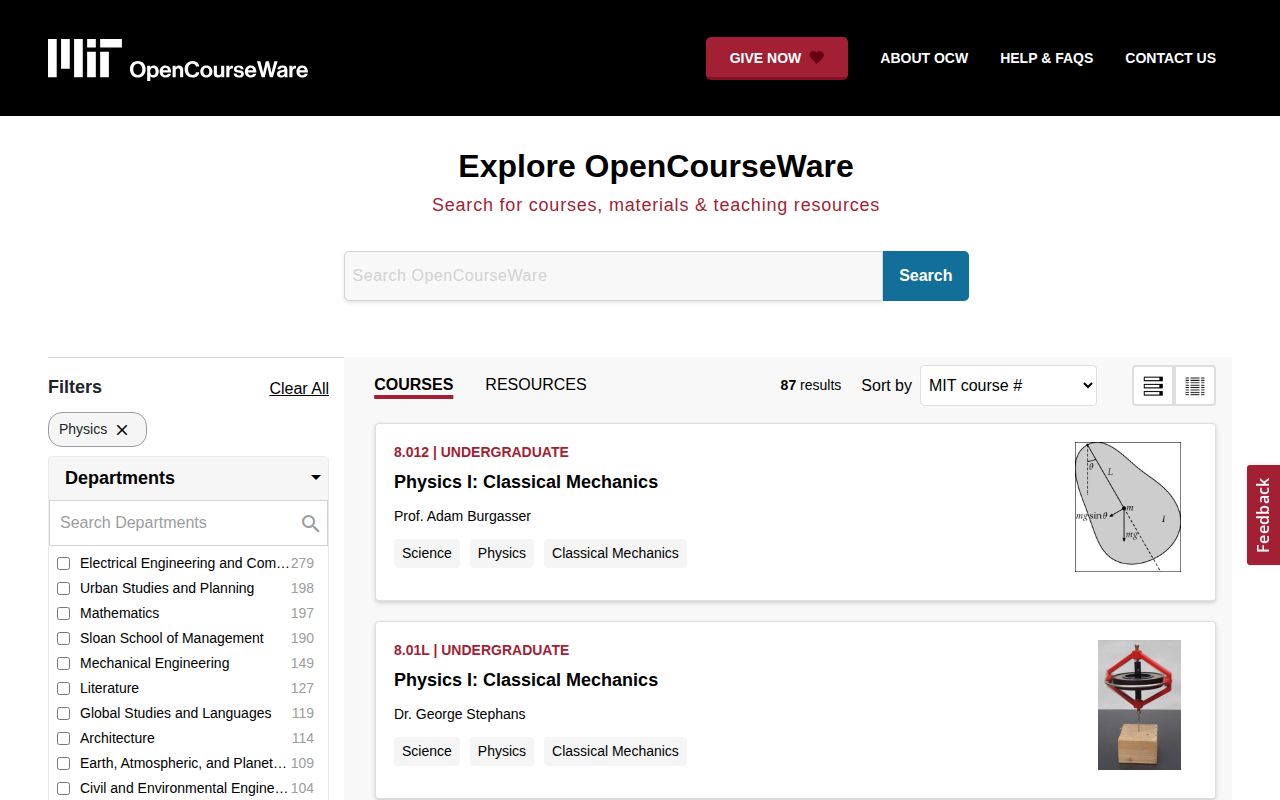Open the Sort by dropdown
Image resolution: width=1280 pixels, height=800 pixels.
pyautogui.click(x=1007, y=385)
